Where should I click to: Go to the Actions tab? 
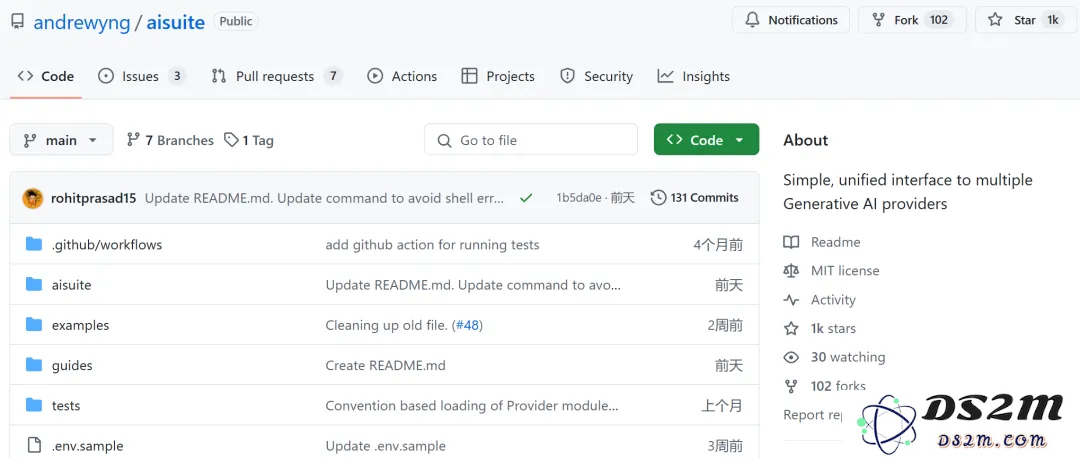pyautogui.click(x=402, y=76)
